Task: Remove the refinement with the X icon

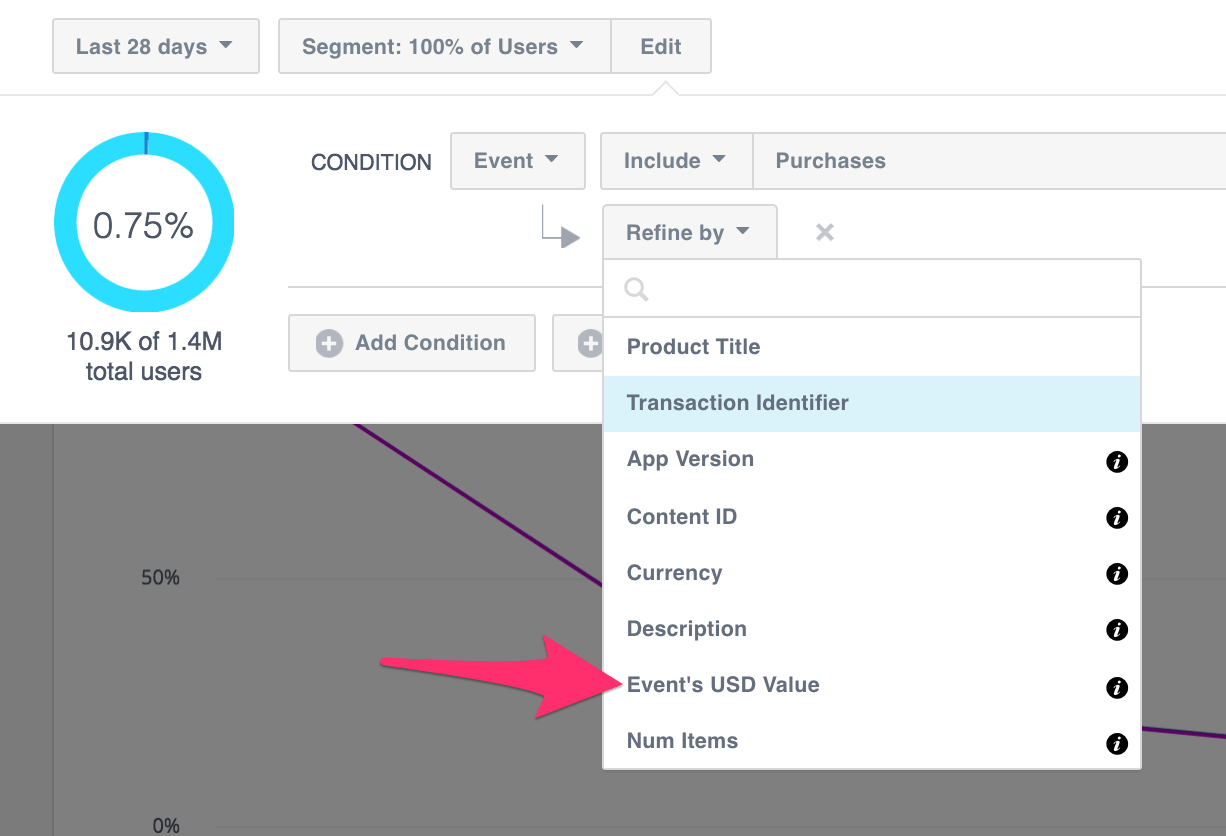Action: click(825, 233)
